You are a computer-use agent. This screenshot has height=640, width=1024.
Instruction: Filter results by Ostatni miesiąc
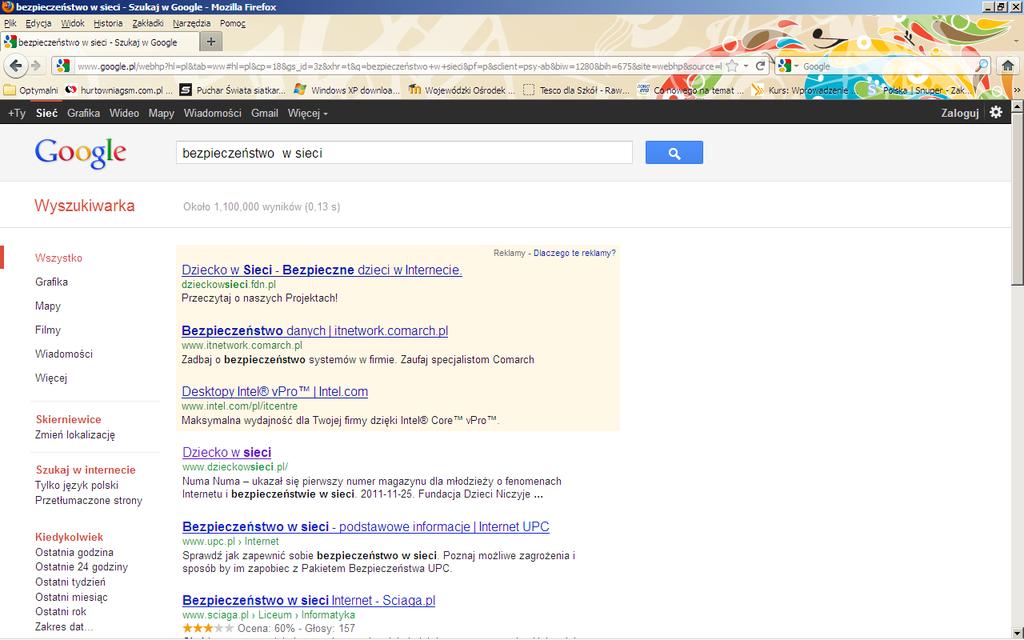[x=72, y=597]
